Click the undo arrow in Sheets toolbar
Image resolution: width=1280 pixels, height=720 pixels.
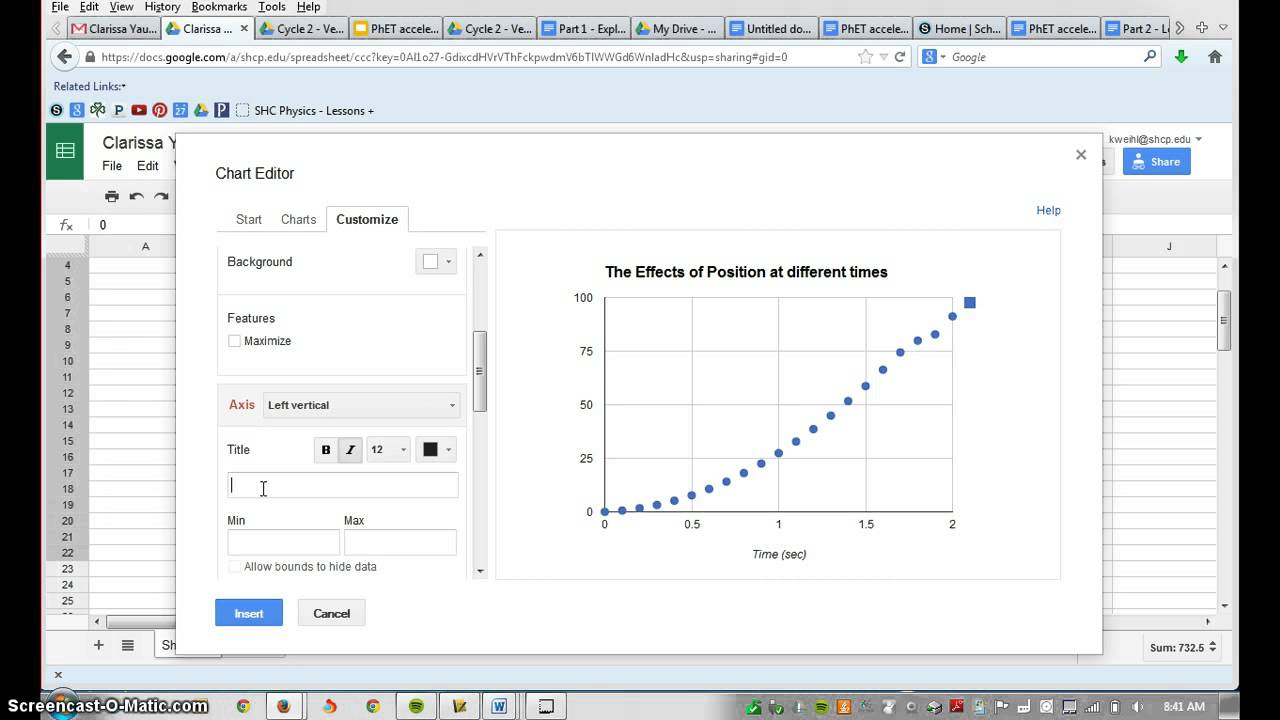tap(137, 196)
